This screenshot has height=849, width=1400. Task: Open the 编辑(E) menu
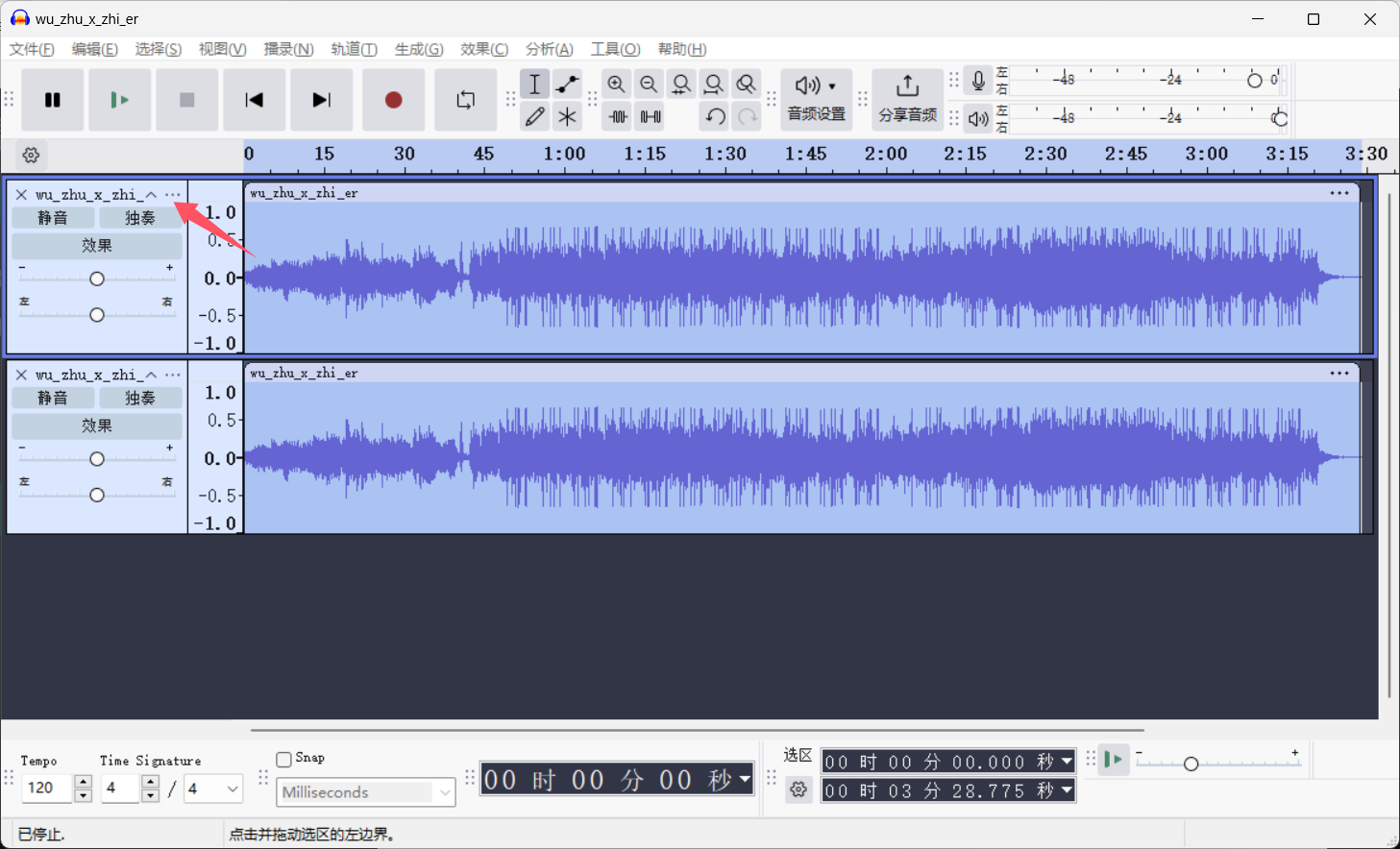pyautogui.click(x=95, y=49)
